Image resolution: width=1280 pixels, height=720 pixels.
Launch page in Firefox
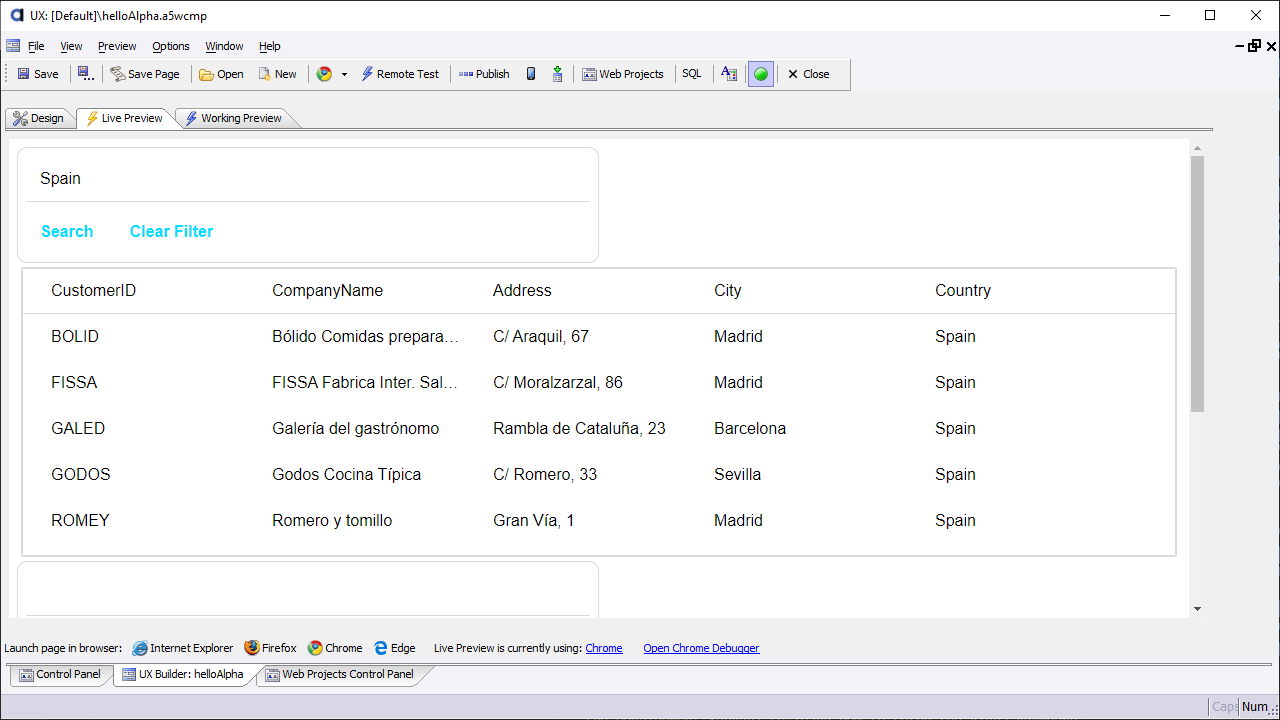coord(271,648)
